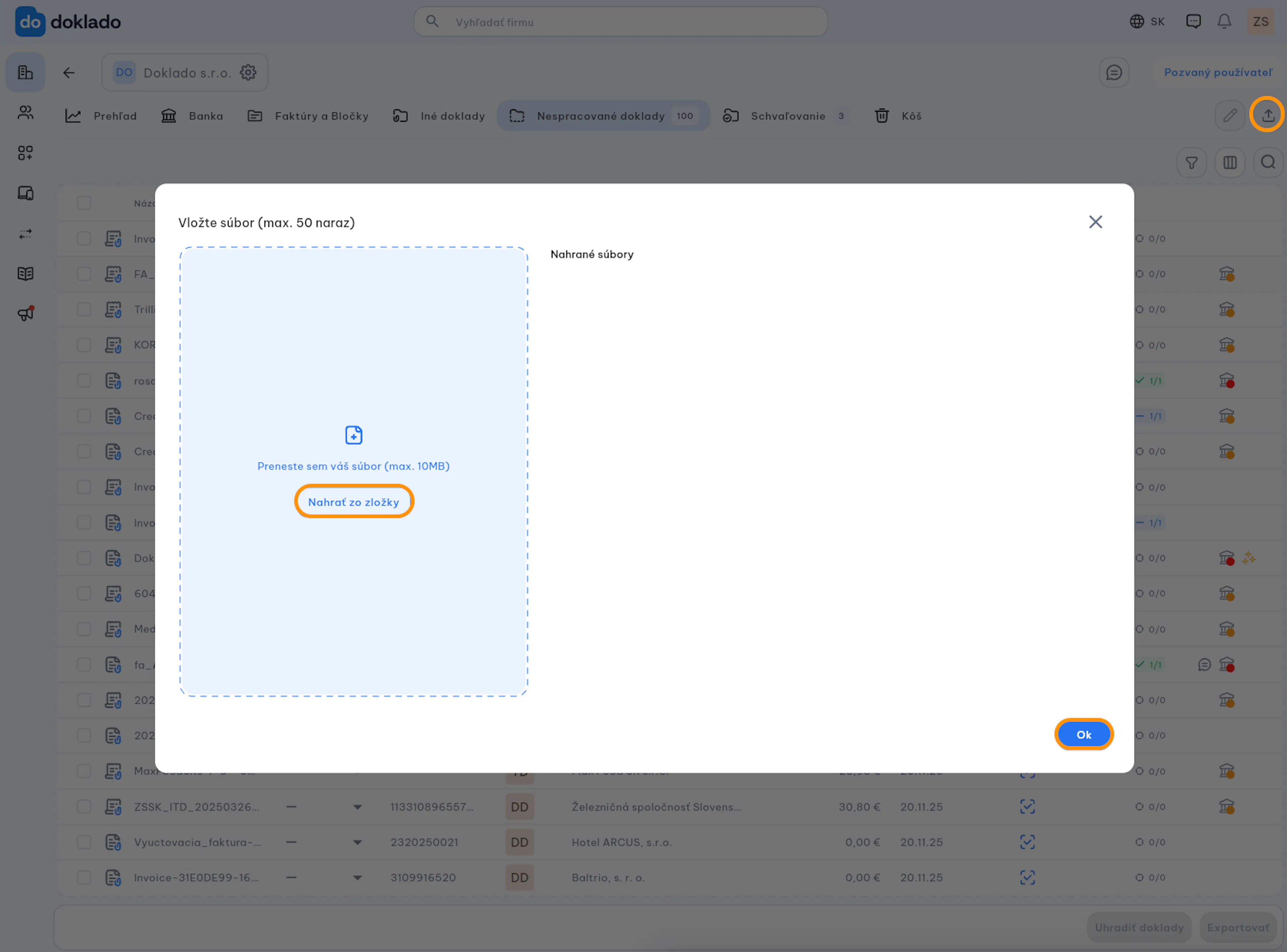Open the apps grid sidebar icon
Screen dimensions: 1287x952
[x=25, y=153]
